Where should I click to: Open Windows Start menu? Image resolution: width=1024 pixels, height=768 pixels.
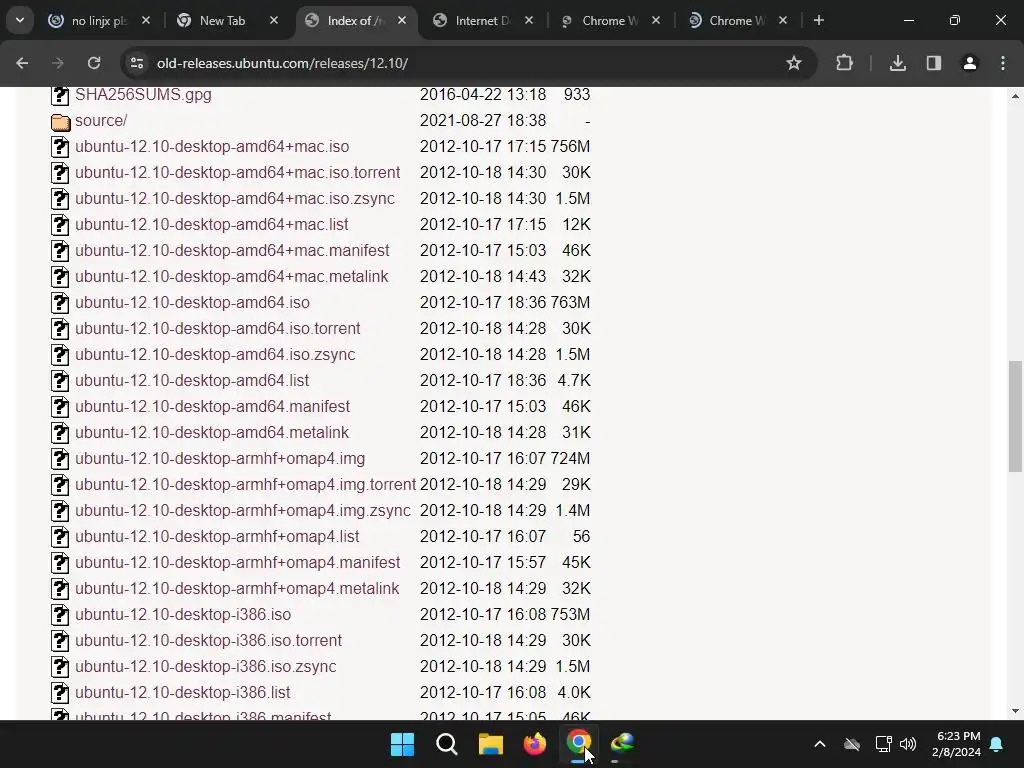click(402, 744)
